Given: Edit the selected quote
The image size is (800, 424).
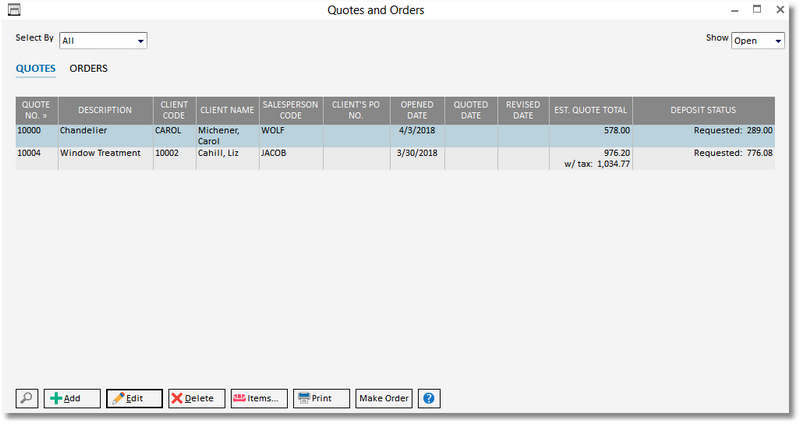Looking at the screenshot, I should pyautogui.click(x=134, y=398).
